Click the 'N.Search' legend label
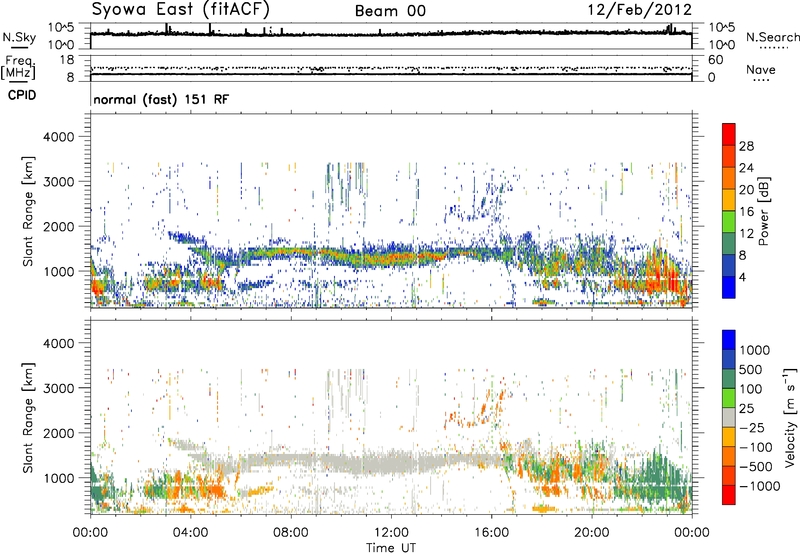Screen dimensions: 800x554 (772, 37)
